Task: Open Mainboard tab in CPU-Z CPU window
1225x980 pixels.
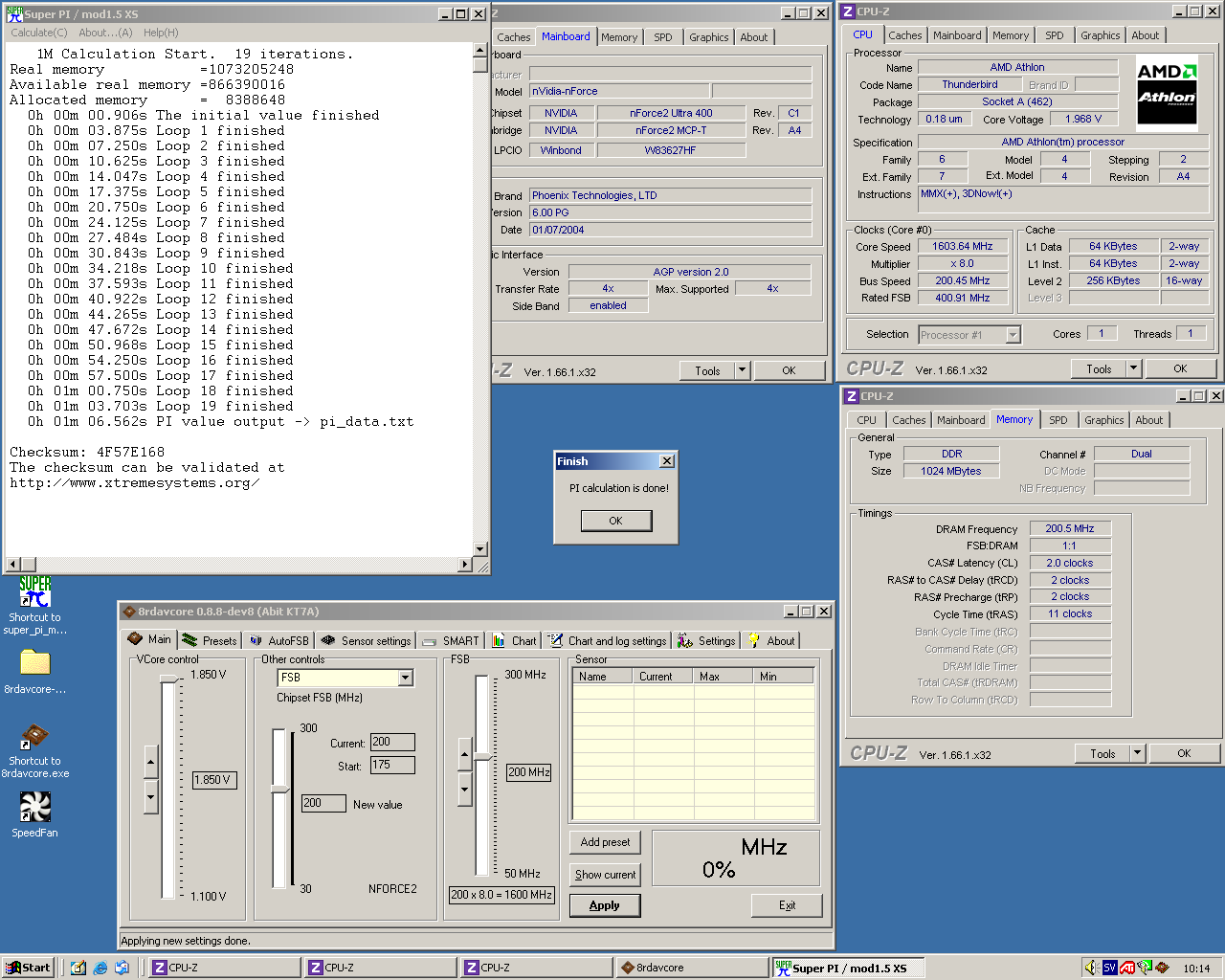Action: [x=958, y=35]
